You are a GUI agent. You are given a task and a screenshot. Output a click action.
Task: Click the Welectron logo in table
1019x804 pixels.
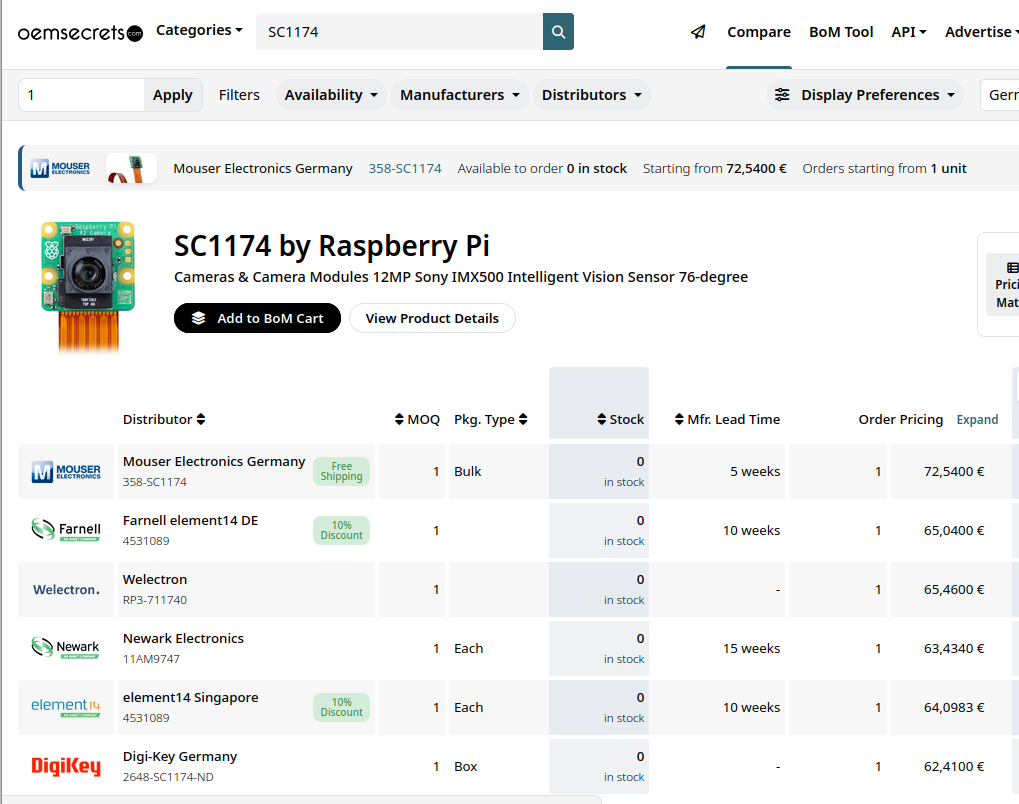click(x=66, y=590)
